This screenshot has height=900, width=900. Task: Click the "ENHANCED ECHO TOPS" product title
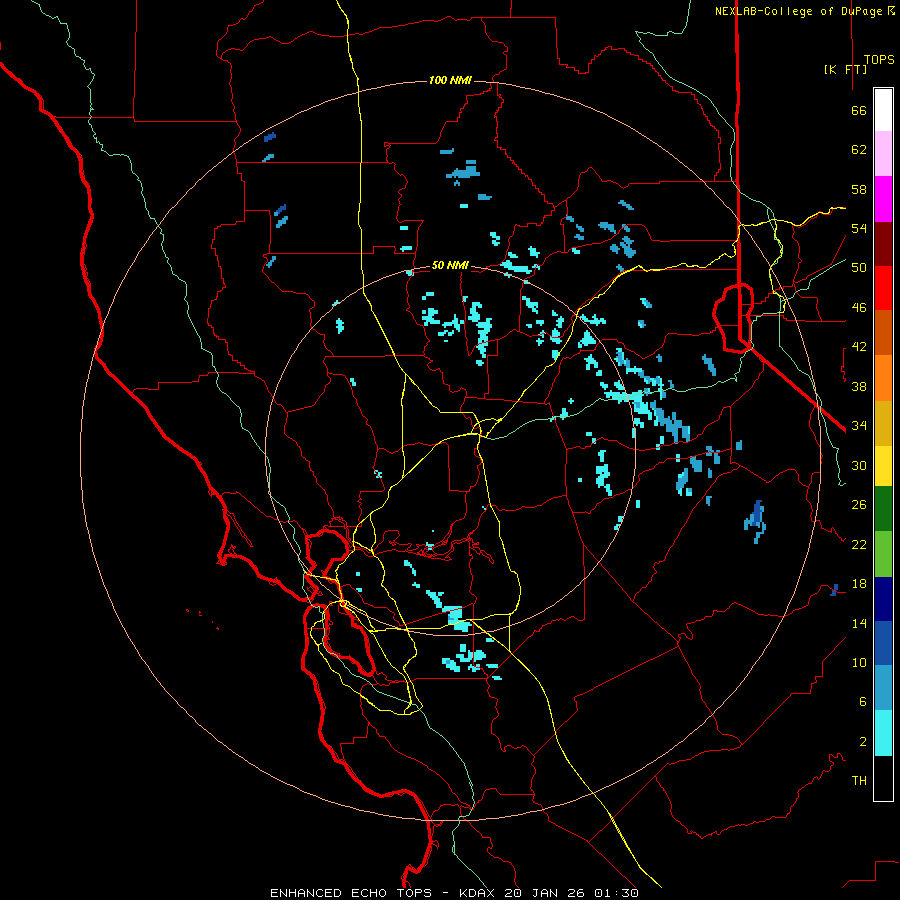pos(351,893)
